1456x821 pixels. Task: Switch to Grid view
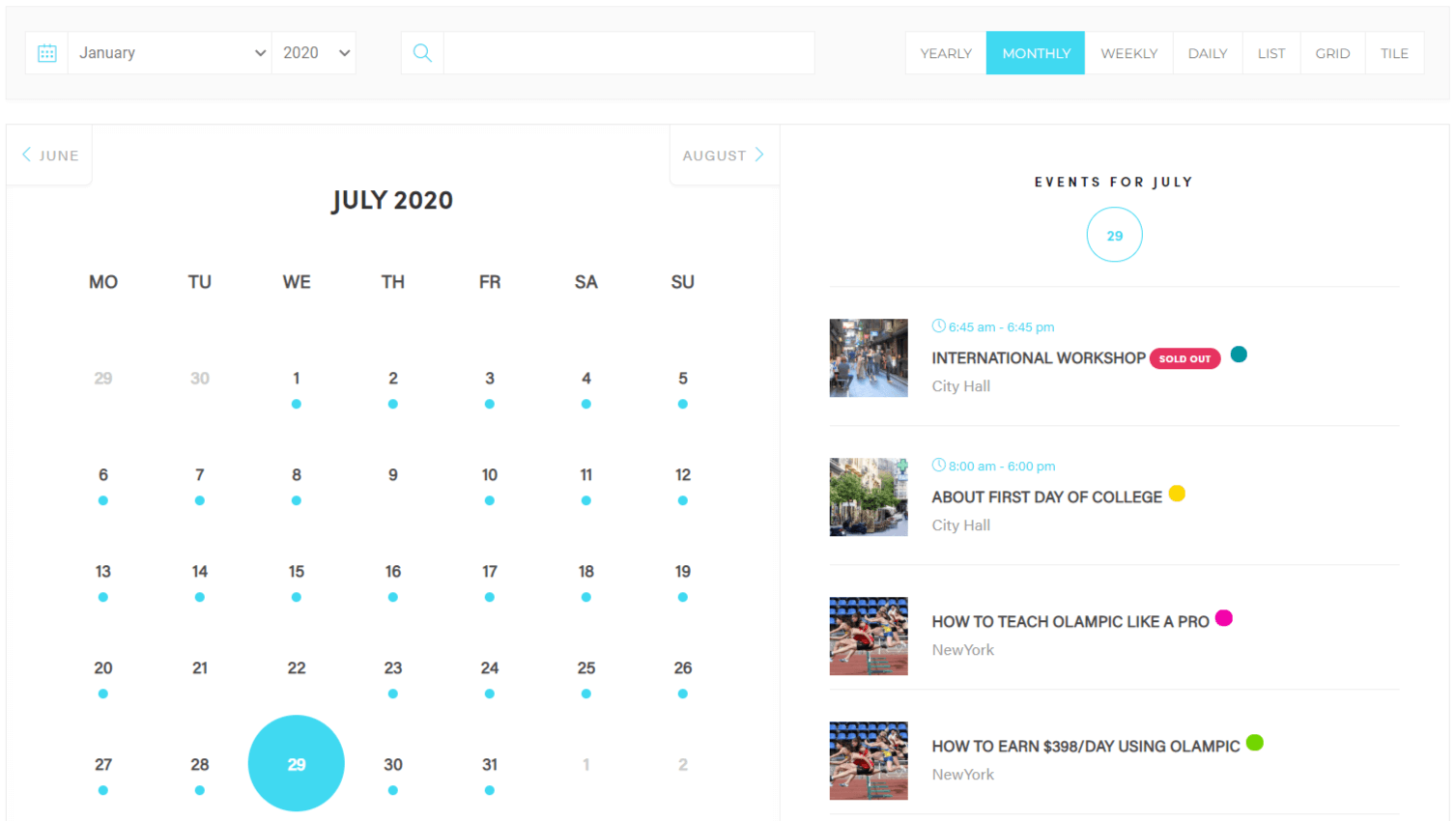click(1332, 53)
